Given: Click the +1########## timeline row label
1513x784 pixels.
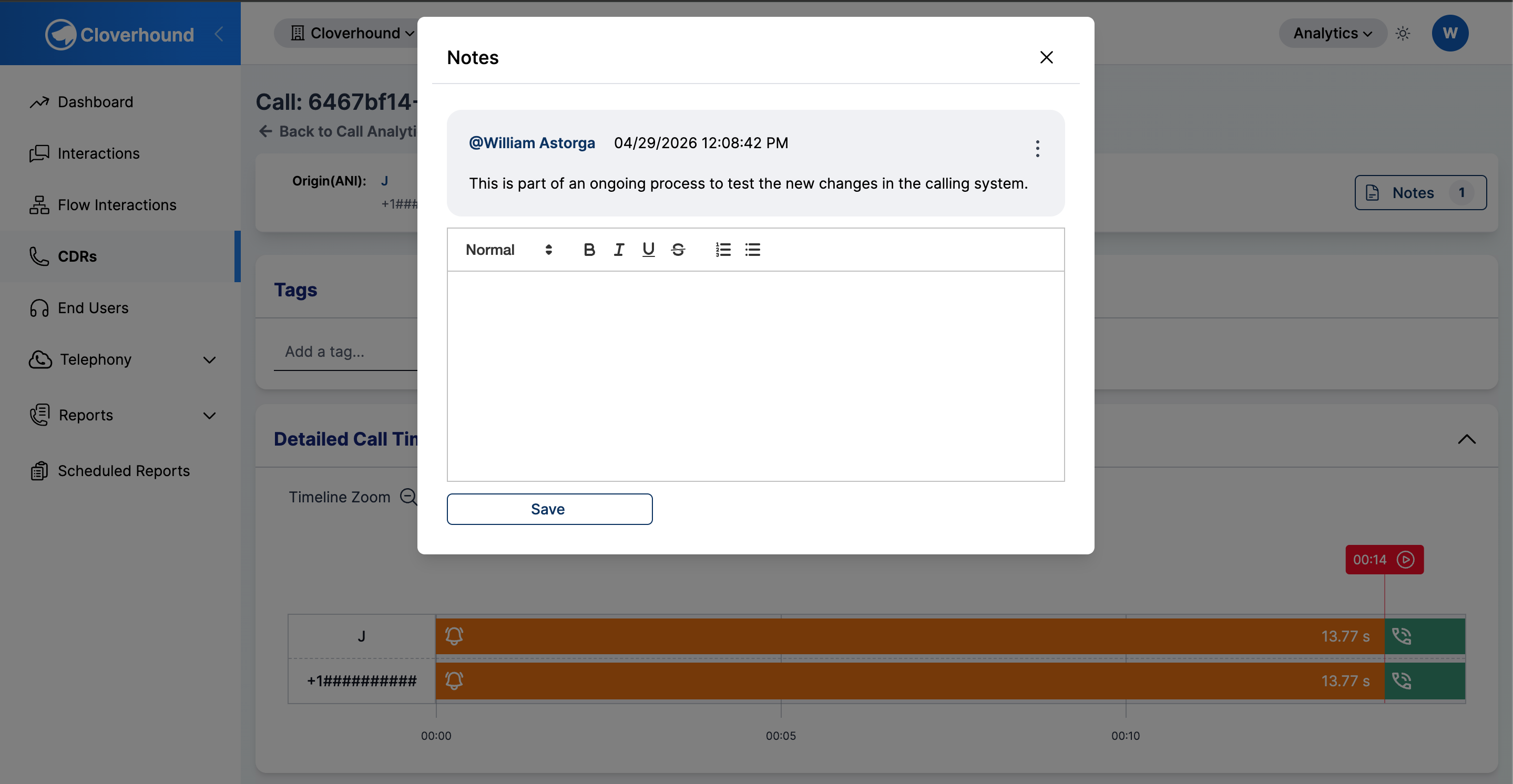Looking at the screenshot, I should [x=362, y=680].
